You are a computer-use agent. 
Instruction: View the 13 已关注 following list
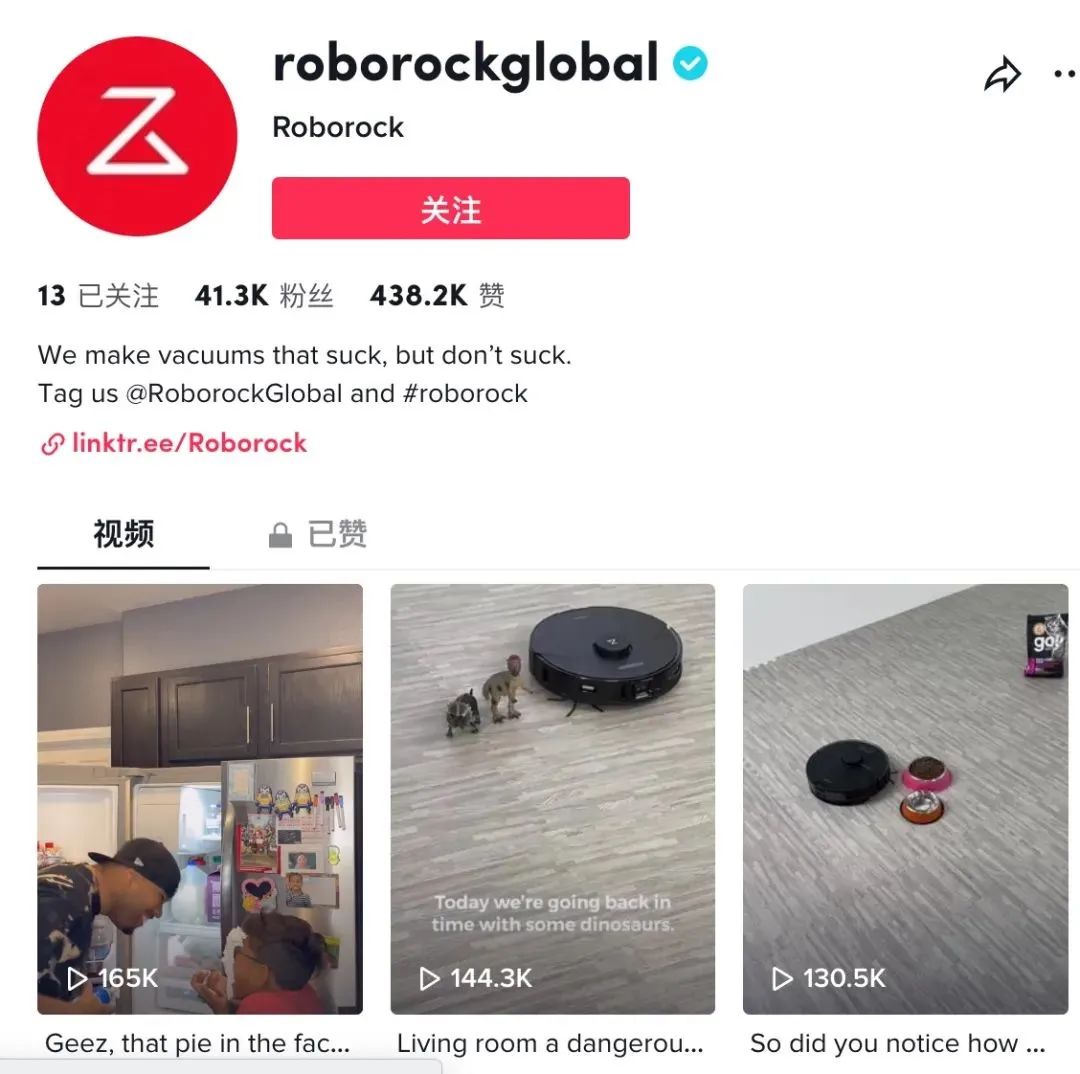point(98,296)
